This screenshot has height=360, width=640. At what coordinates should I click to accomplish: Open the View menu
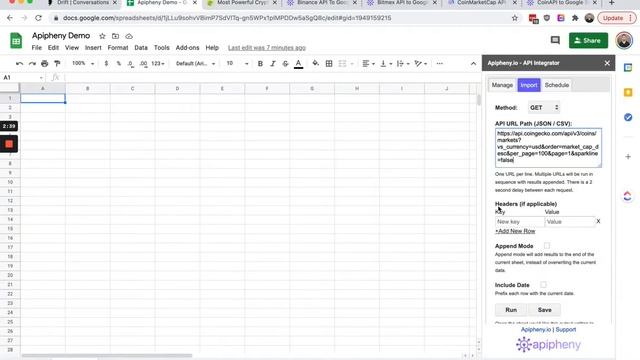coord(72,48)
